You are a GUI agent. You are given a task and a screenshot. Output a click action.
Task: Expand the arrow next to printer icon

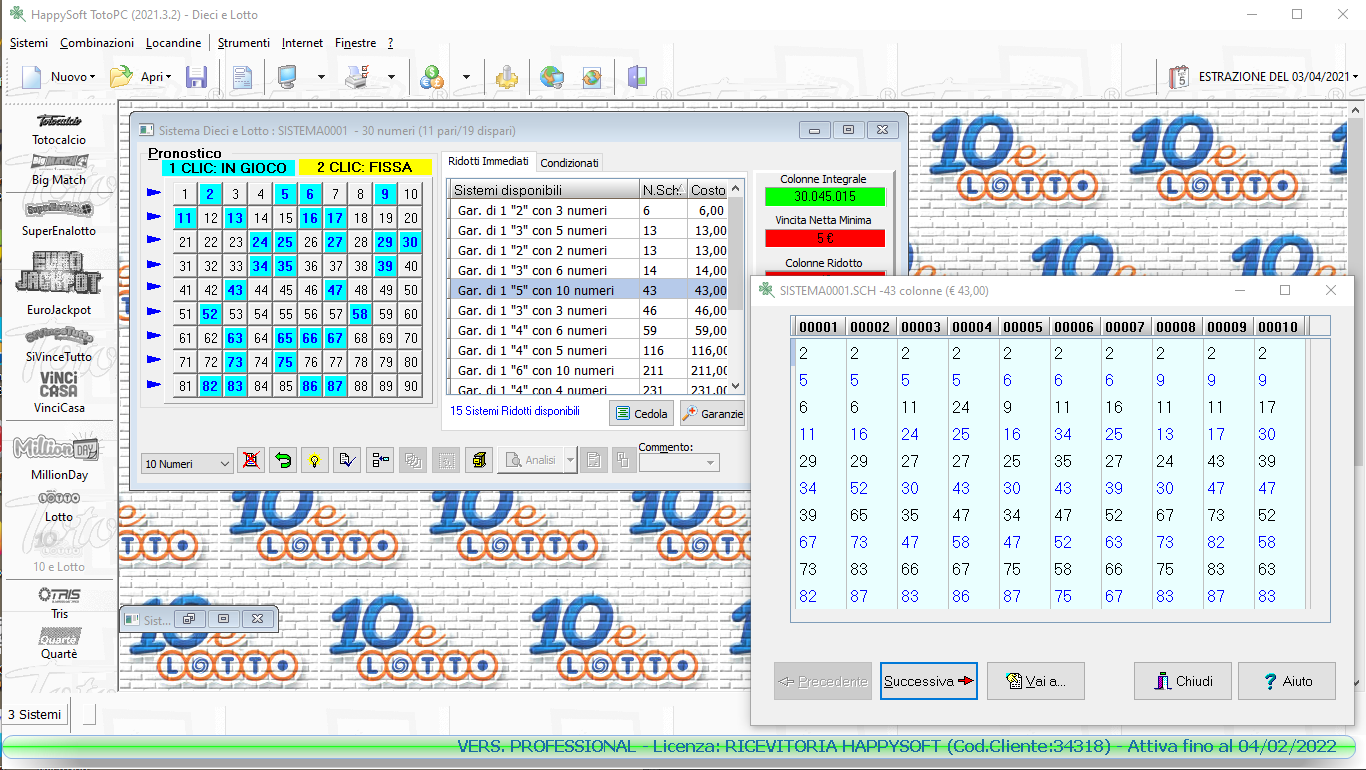click(x=391, y=77)
